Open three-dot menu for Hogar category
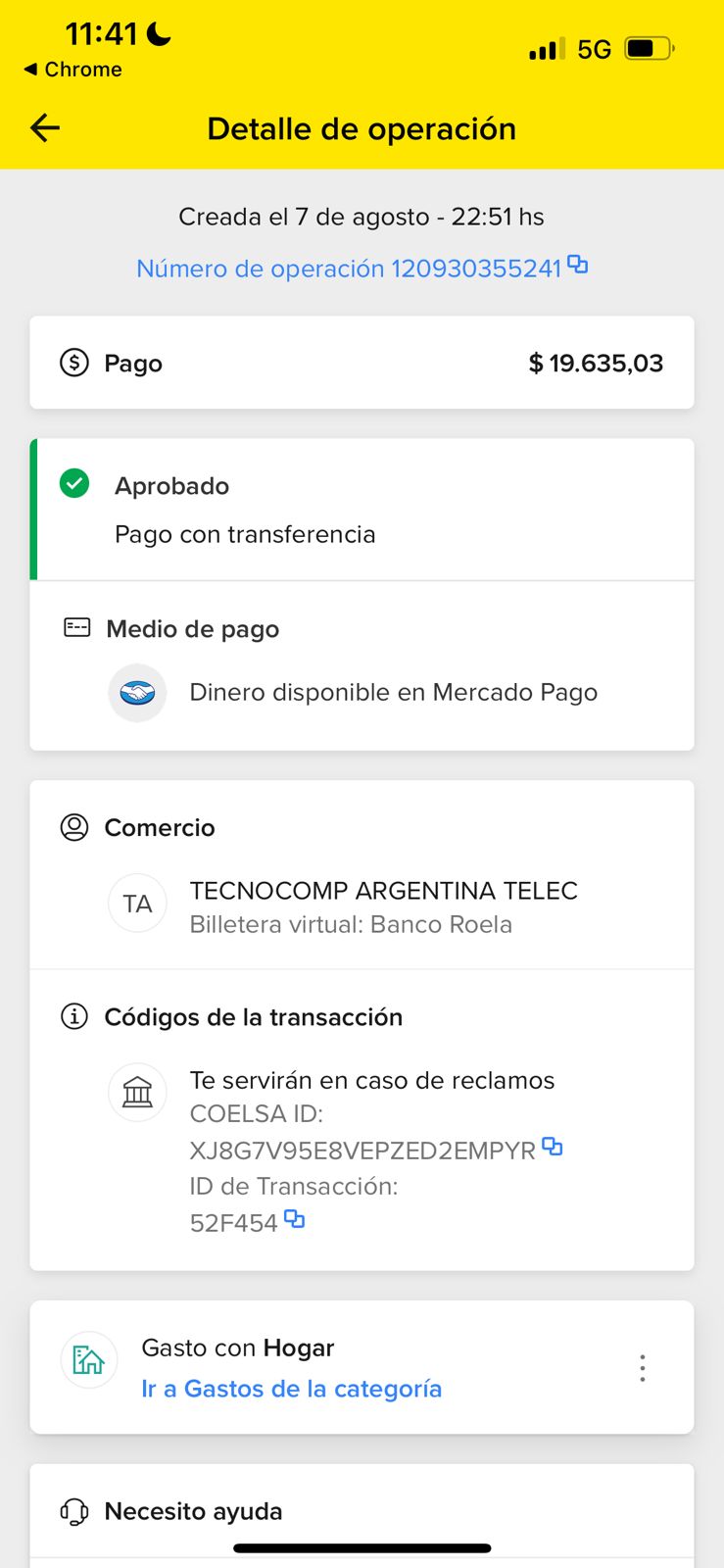The image size is (724, 1568). [x=643, y=1368]
